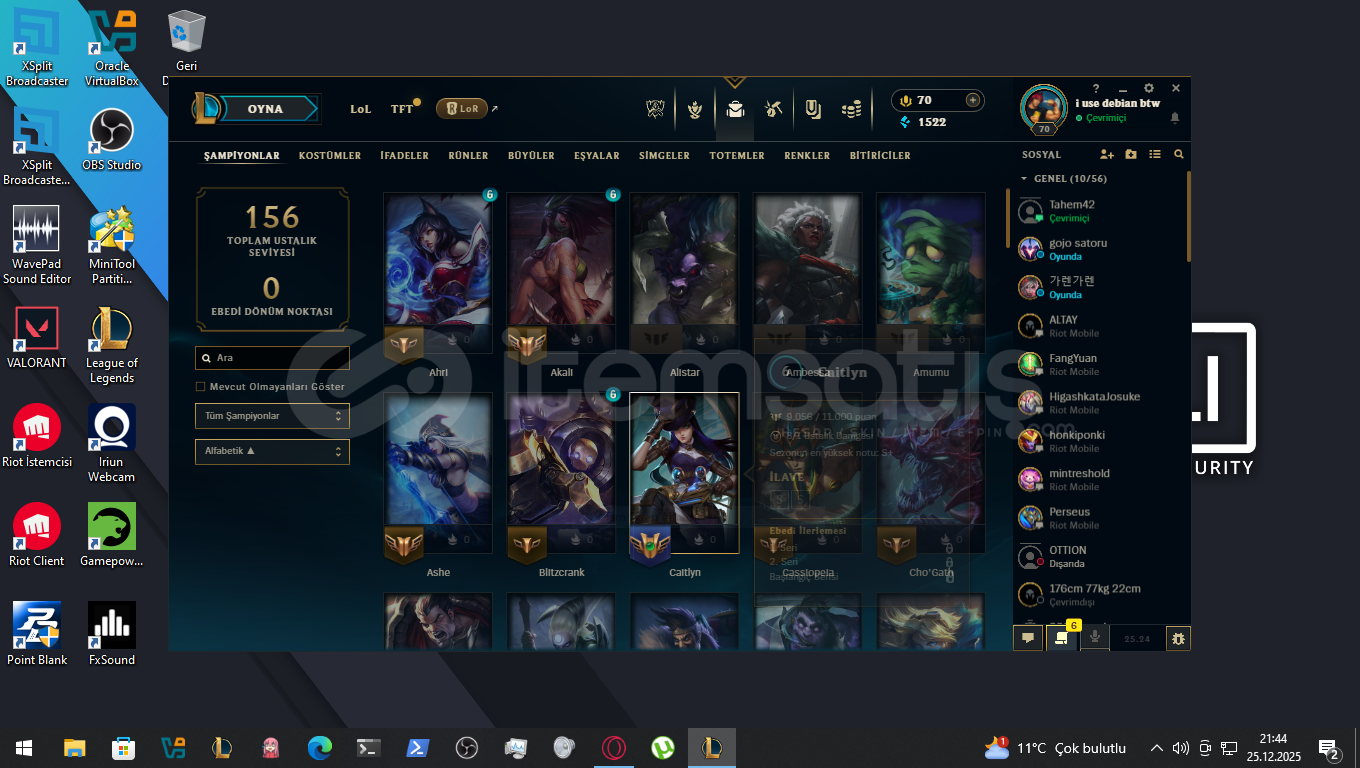Switch to the EŞYALAR tab
The height and width of the screenshot is (768, 1360).
(x=597, y=156)
